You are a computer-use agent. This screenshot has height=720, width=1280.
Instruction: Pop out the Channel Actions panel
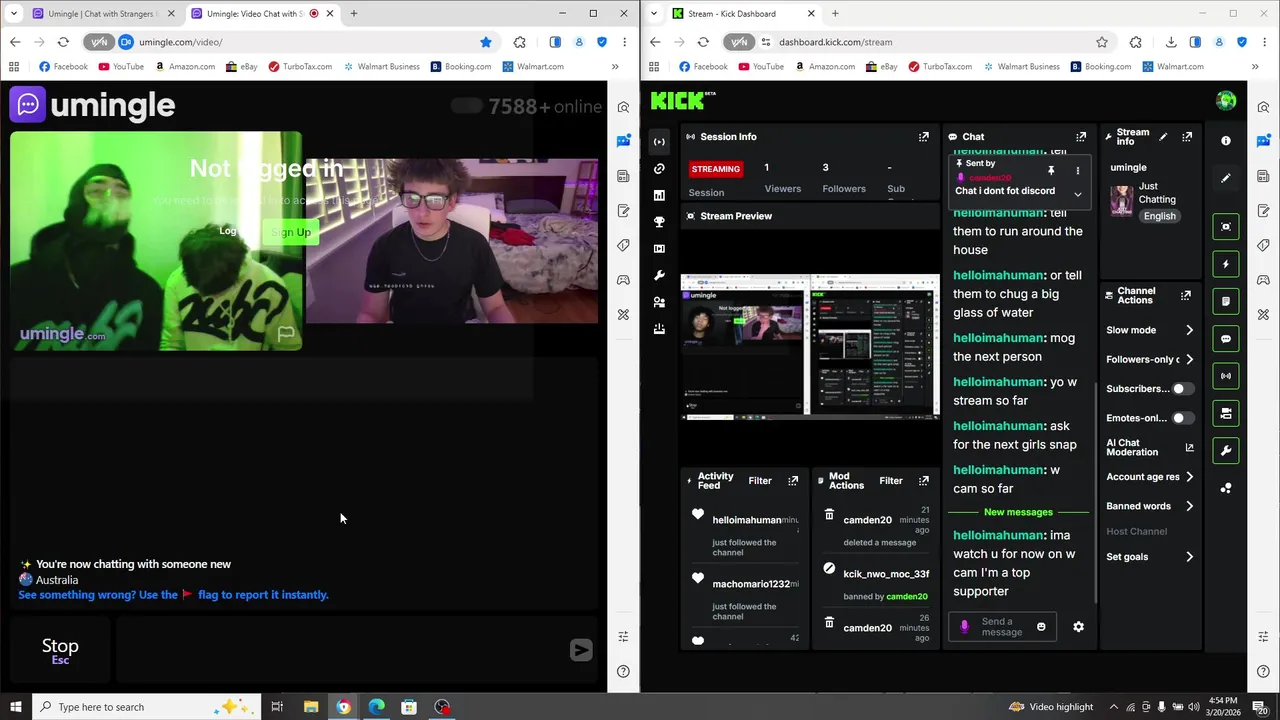pyautogui.click(x=1186, y=296)
